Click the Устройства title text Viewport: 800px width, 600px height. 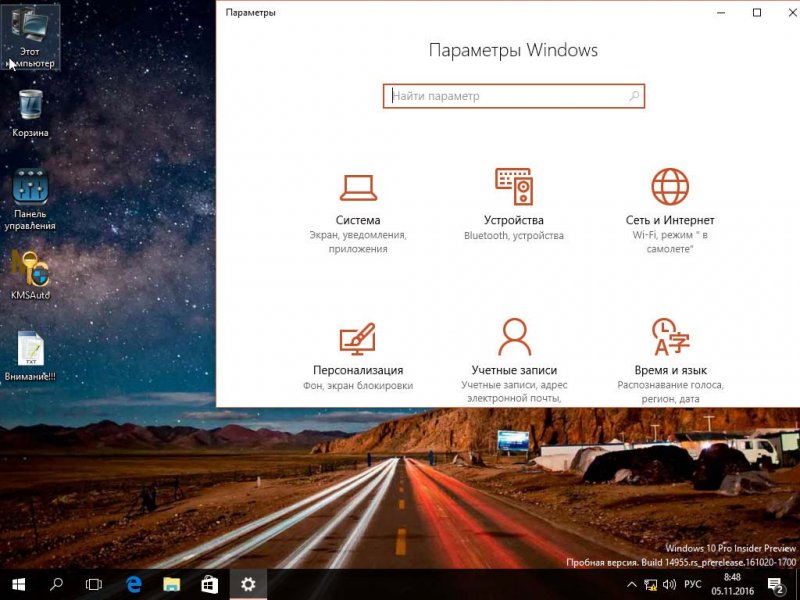514,220
